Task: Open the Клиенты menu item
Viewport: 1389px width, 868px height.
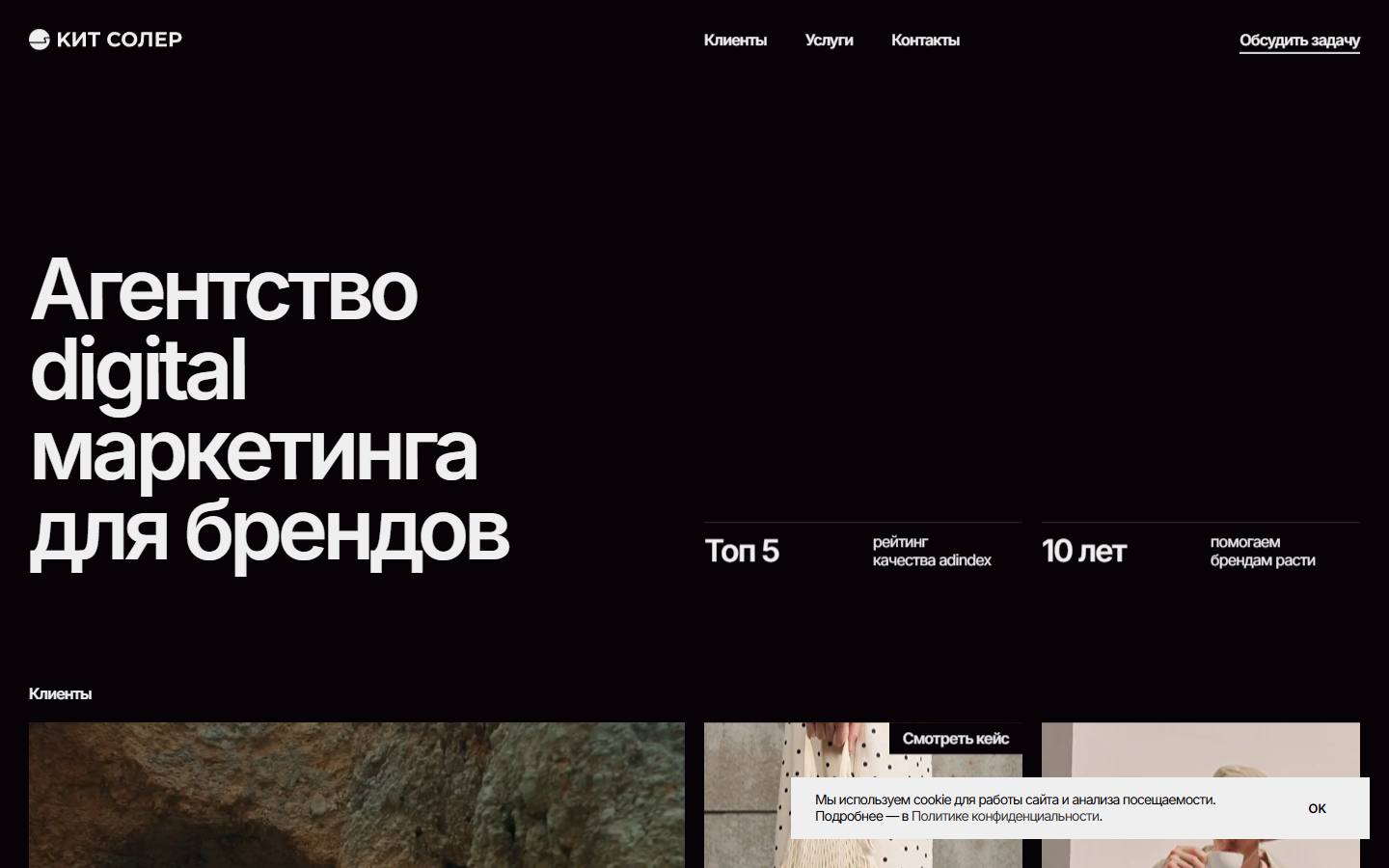Action: click(x=735, y=41)
